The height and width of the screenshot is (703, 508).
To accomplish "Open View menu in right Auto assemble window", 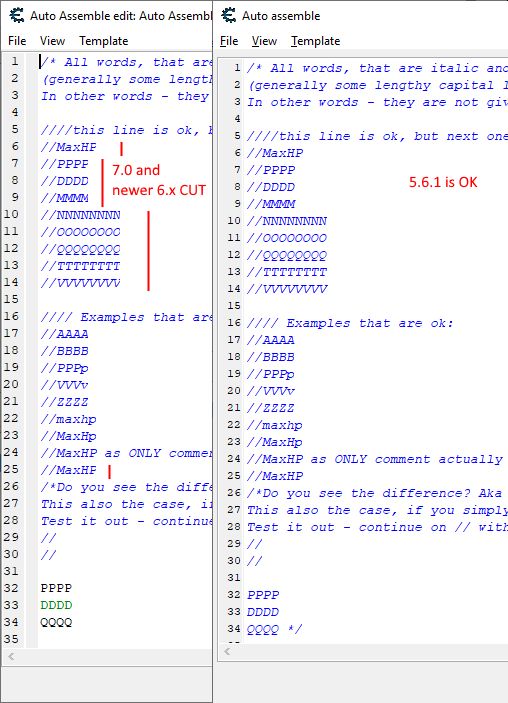I will click(x=264, y=41).
